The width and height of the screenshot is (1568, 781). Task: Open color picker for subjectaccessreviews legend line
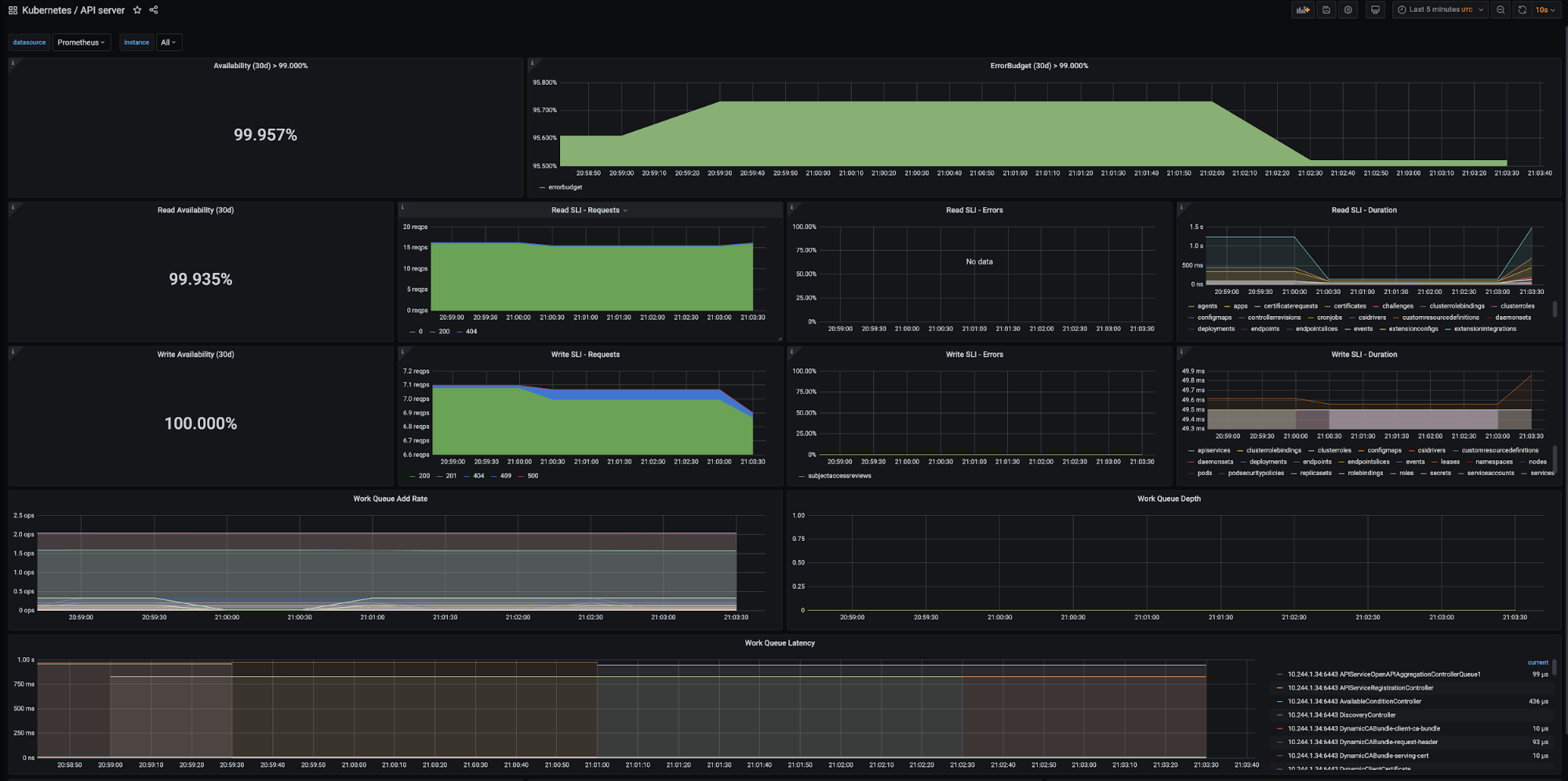[802, 476]
